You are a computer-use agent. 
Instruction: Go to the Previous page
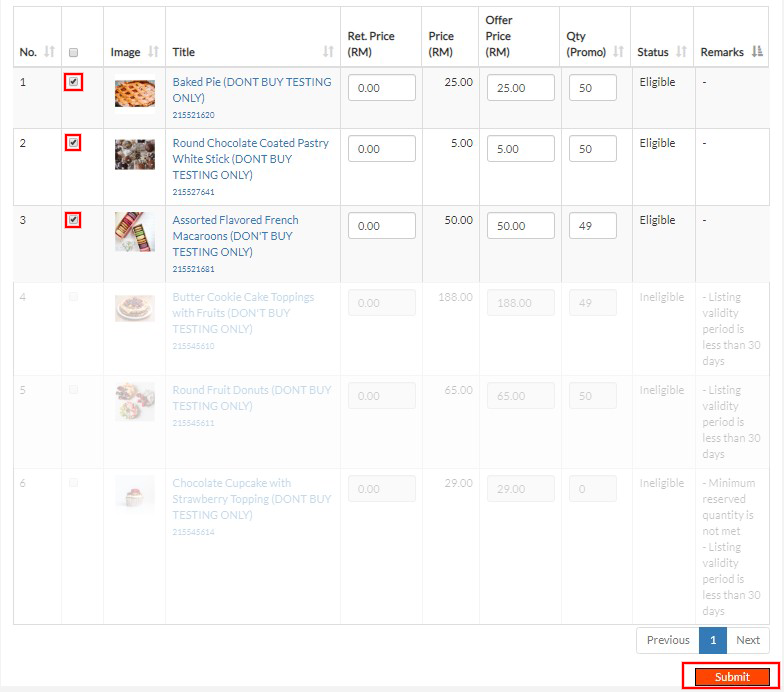668,640
